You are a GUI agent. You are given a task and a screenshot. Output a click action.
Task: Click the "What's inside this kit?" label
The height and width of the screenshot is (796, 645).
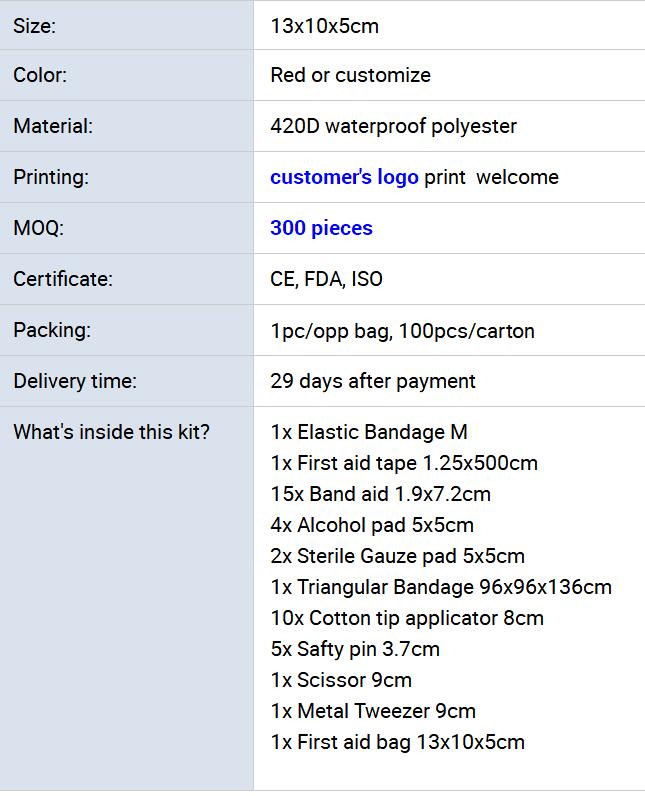coord(111,432)
